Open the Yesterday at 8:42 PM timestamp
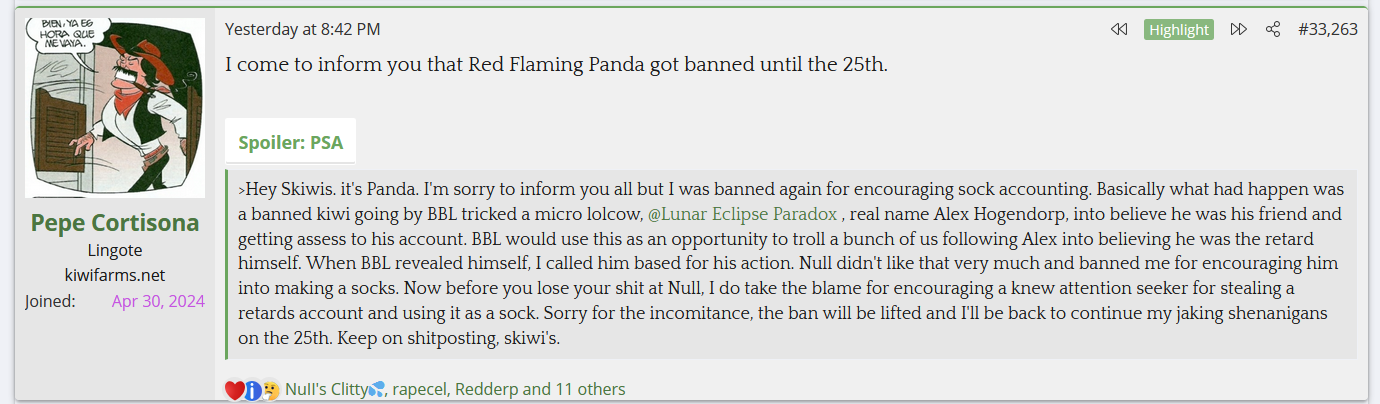The height and width of the screenshot is (404, 1380). [302, 30]
